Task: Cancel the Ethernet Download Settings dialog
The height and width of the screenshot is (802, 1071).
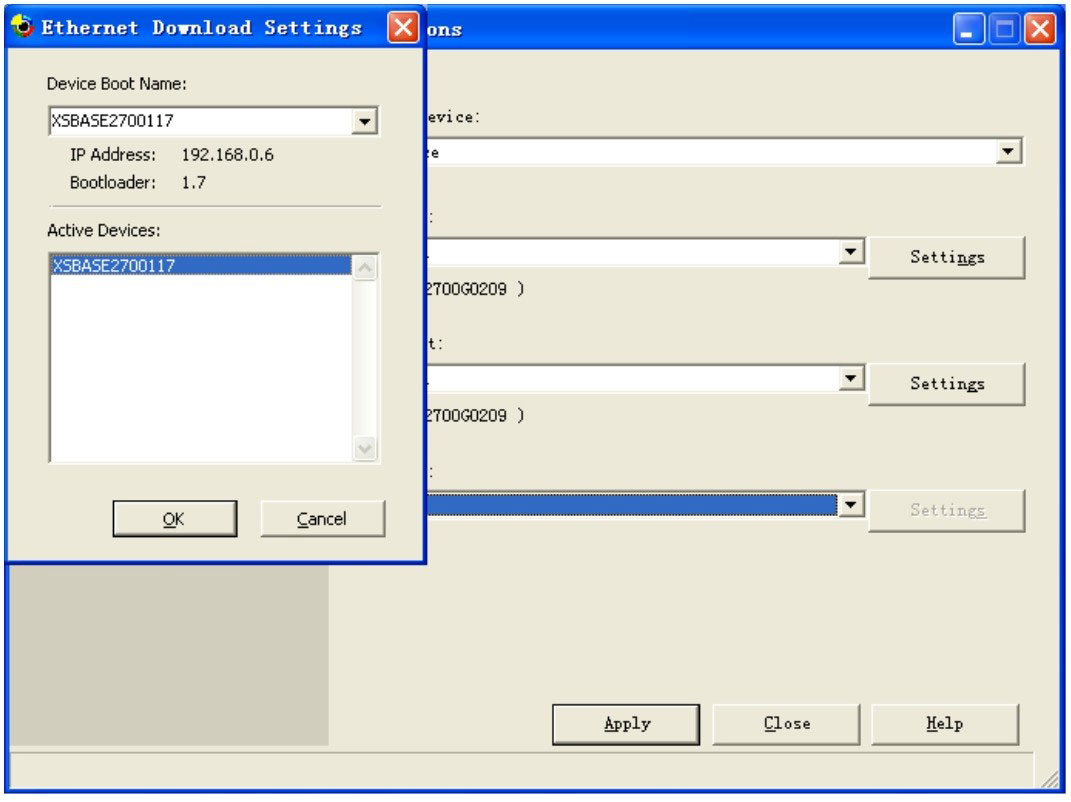Action: (322, 519)
